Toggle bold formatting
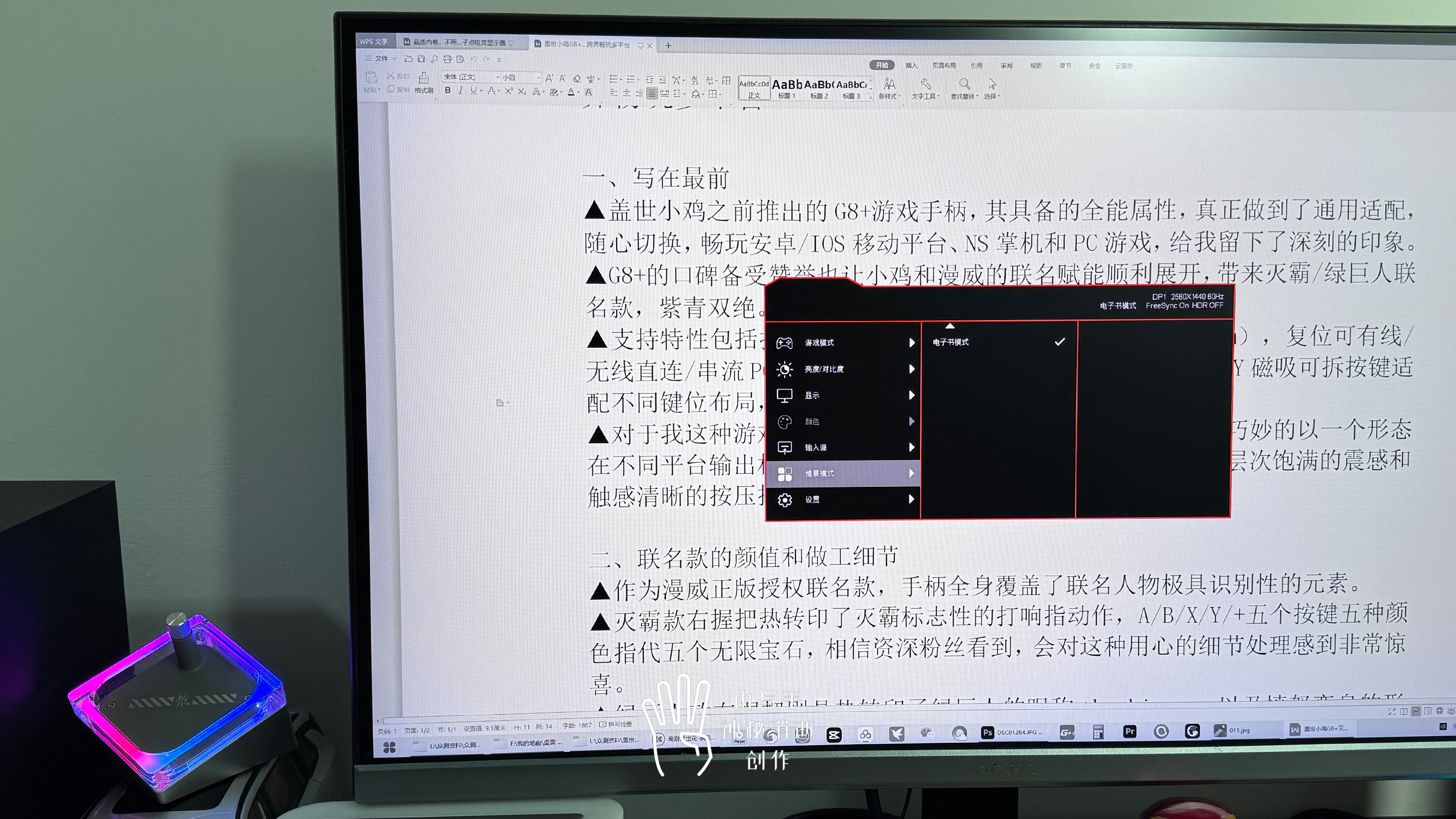The image size is (1456, 819). 447,90
